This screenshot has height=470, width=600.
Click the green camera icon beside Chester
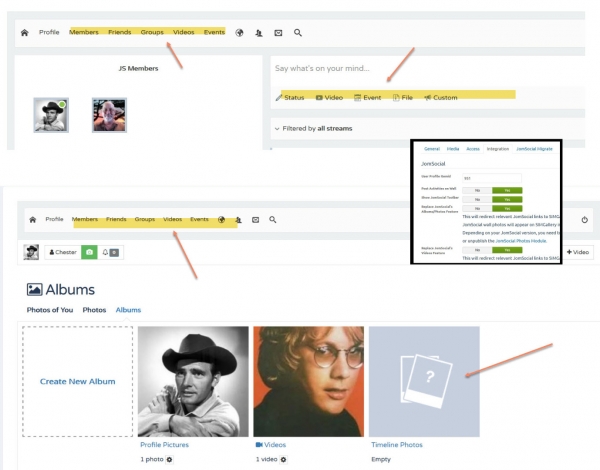click(88, 252)
